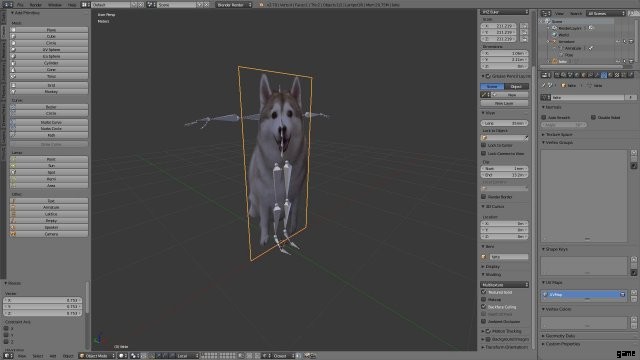The width and height of the screenshot is (640, 360).
Task: Adjust the Lens focal length field
Action: 504,123
